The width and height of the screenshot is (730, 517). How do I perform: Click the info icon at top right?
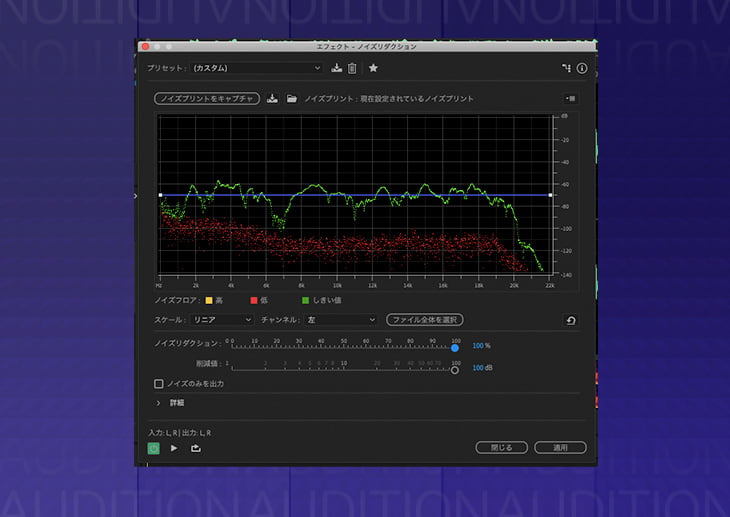point(582,68)
